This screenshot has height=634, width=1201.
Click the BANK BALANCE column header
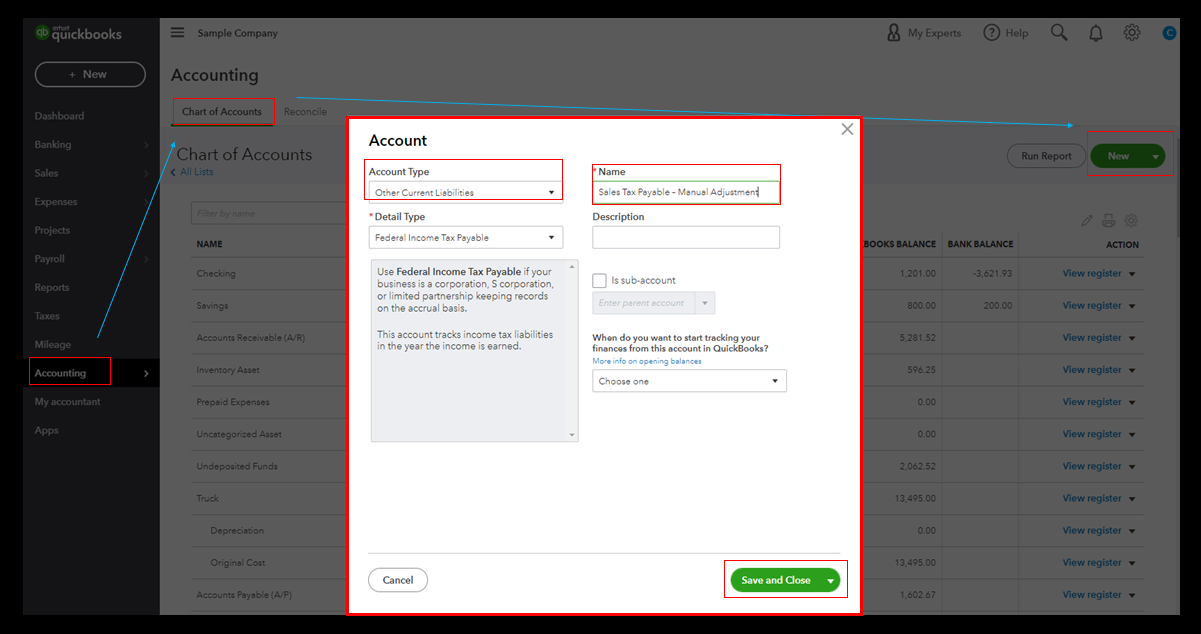click(980, 244)
